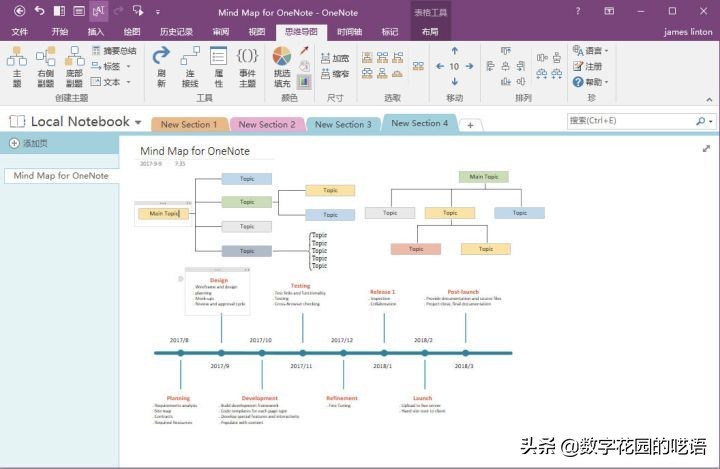This screenshot has height=469, width=720.
Task: Open the 属性 properties icon
Action: pyautogui.click(x=219, y=67)
